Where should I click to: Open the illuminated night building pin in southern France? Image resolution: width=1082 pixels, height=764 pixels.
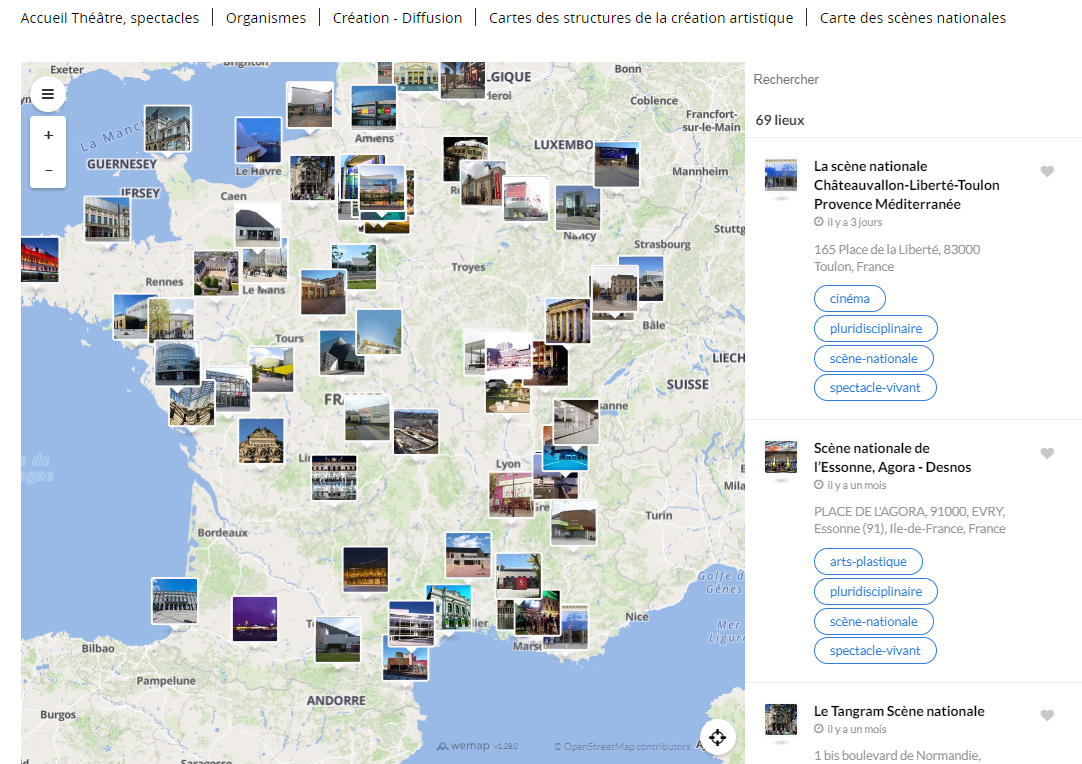click(x=366, y=569)
